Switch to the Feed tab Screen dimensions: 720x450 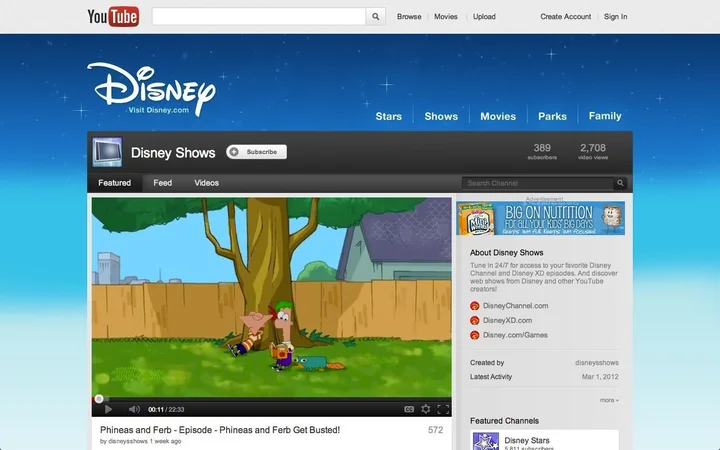pos(163,183)
